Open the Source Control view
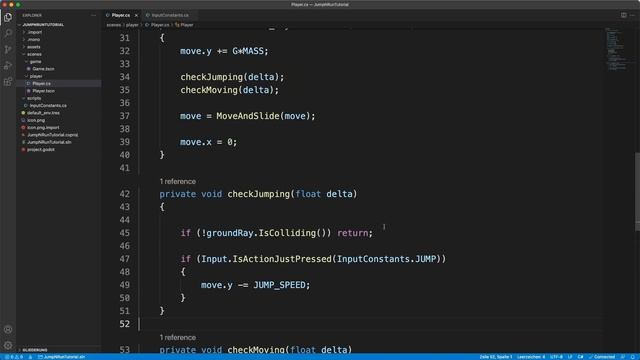Viewport: 640px width, 360px height. pos(8,50)
